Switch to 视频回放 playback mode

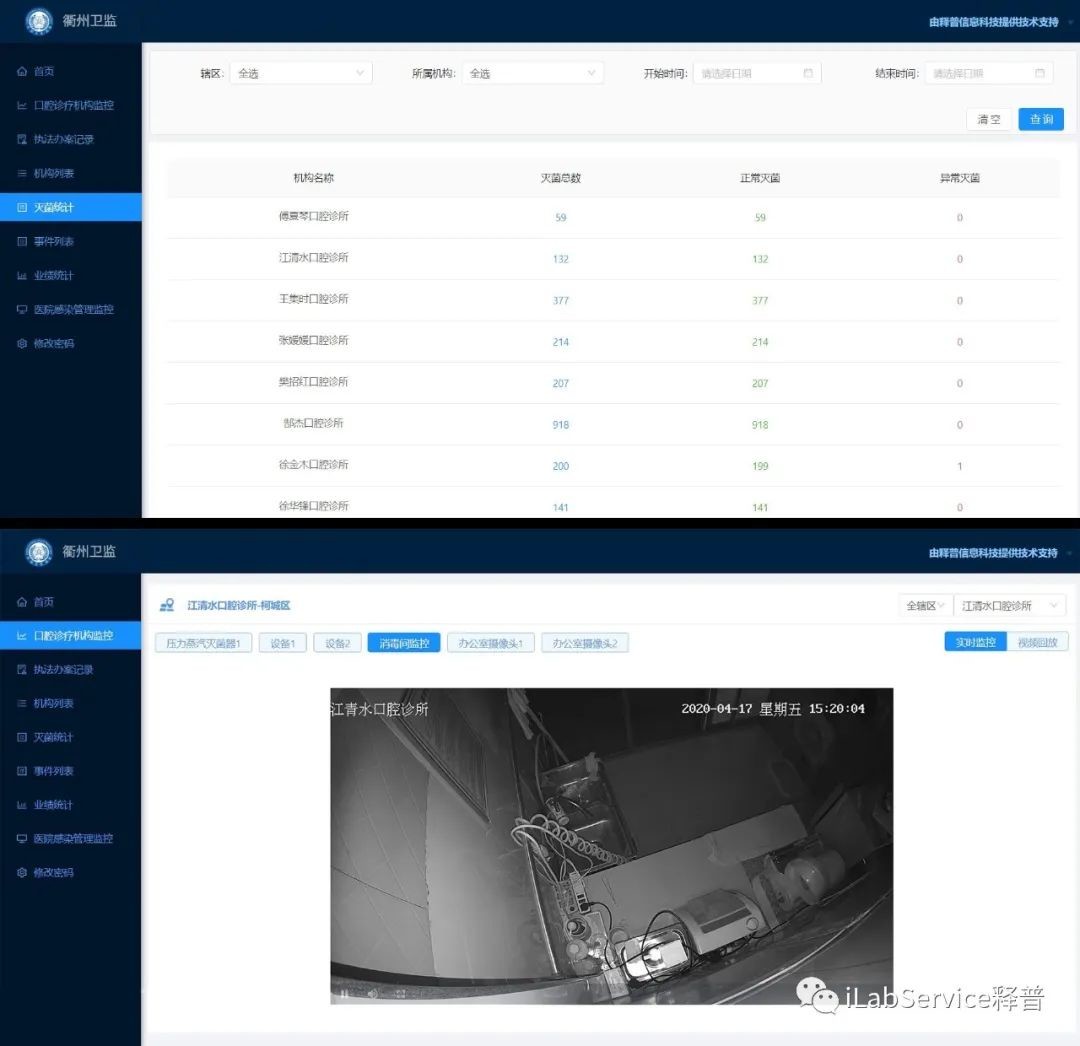(x=1037, y=642)
